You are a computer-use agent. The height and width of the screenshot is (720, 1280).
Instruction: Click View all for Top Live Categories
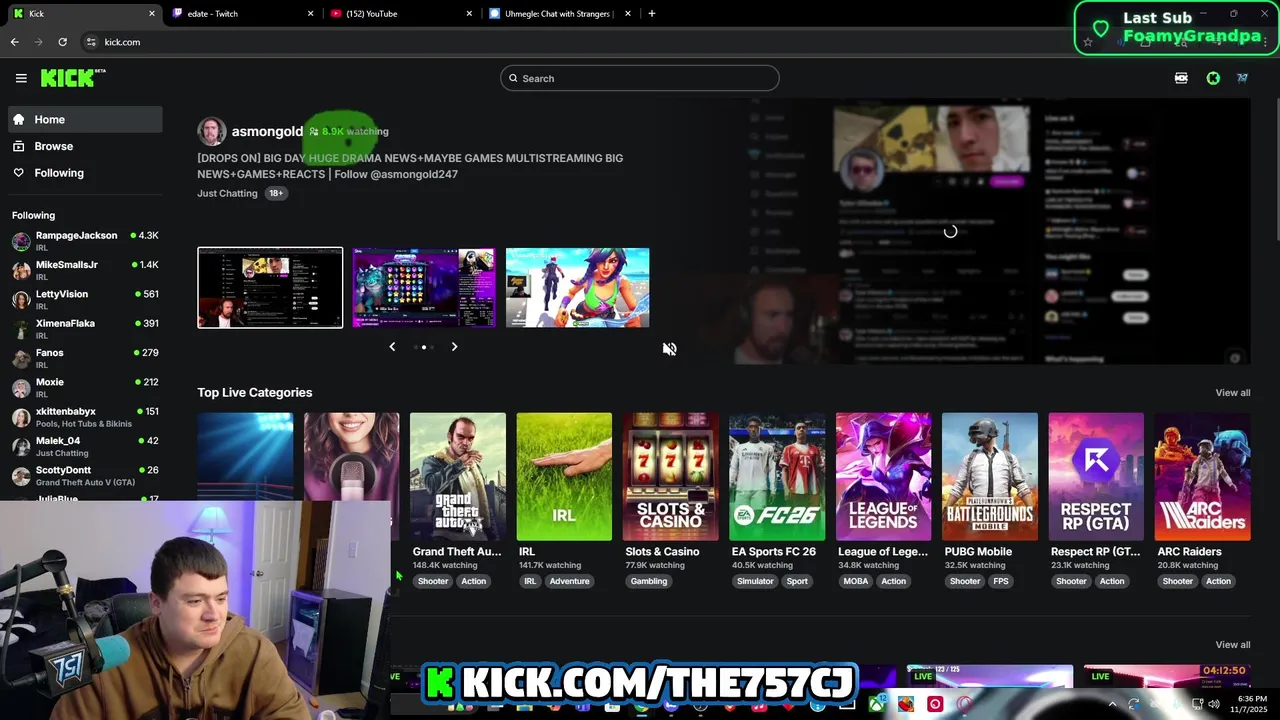pos(1233,392)
